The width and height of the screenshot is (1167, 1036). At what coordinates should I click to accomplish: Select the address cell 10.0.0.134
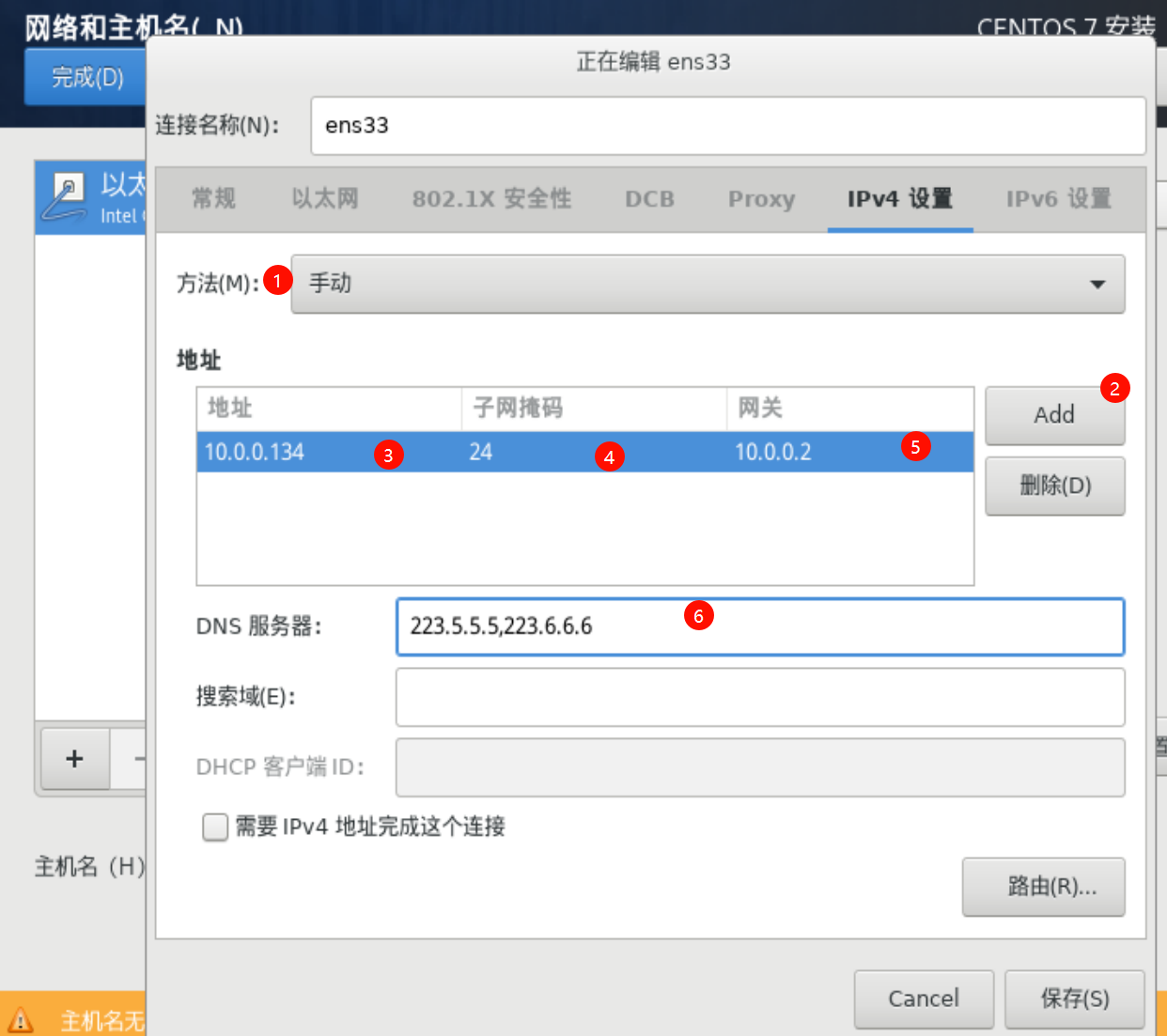click(329, 452)
